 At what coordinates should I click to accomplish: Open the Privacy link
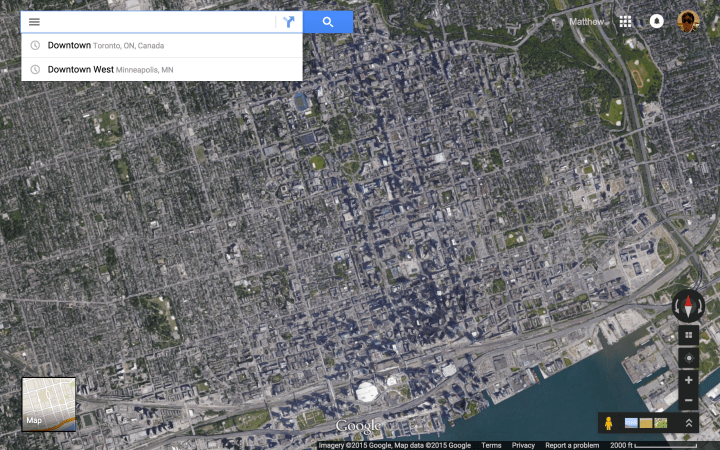tap(523, 445)
